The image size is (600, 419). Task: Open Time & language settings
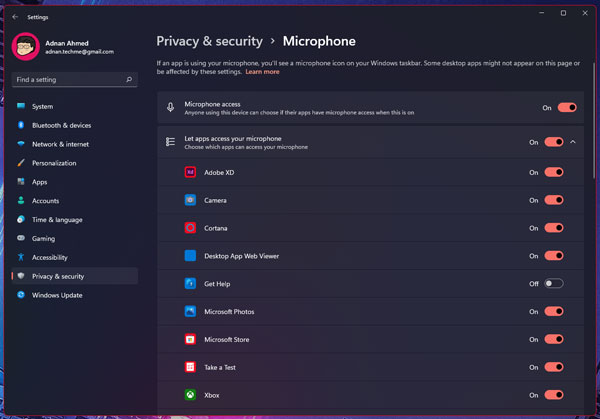[75, 219]
